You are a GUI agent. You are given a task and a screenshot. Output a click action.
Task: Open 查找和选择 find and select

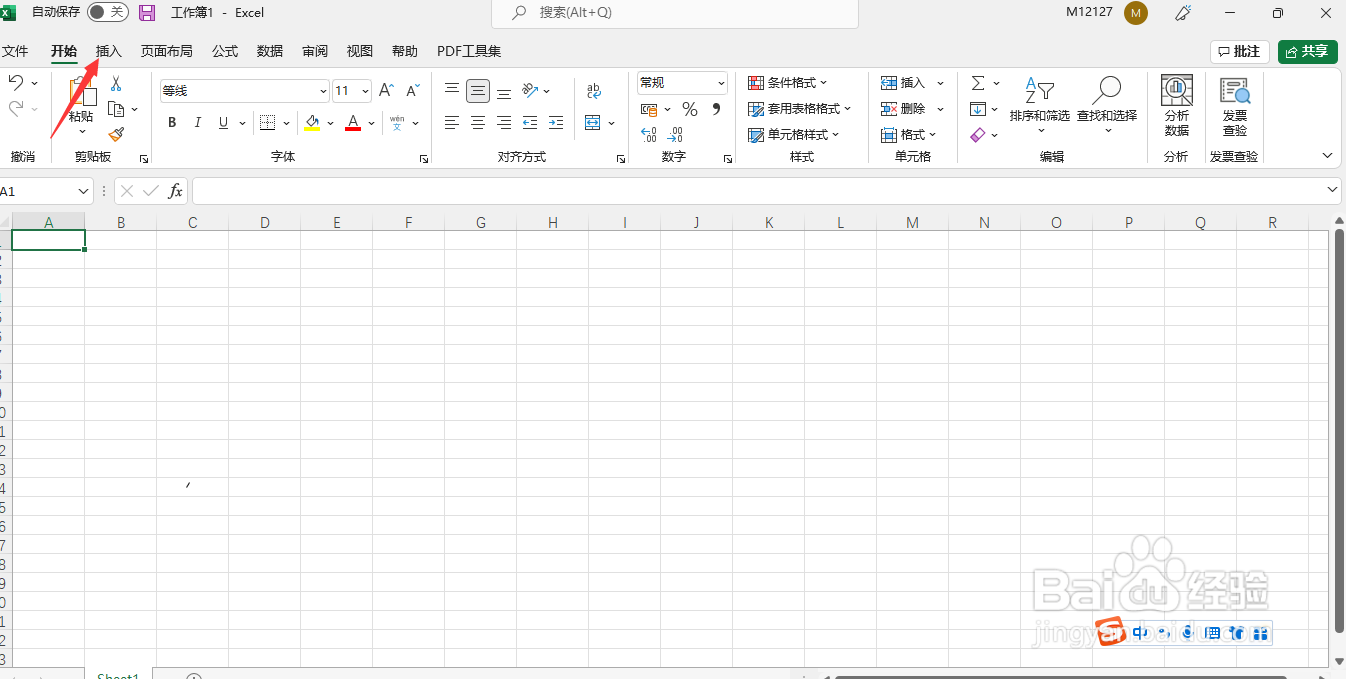click(1107, 105)
